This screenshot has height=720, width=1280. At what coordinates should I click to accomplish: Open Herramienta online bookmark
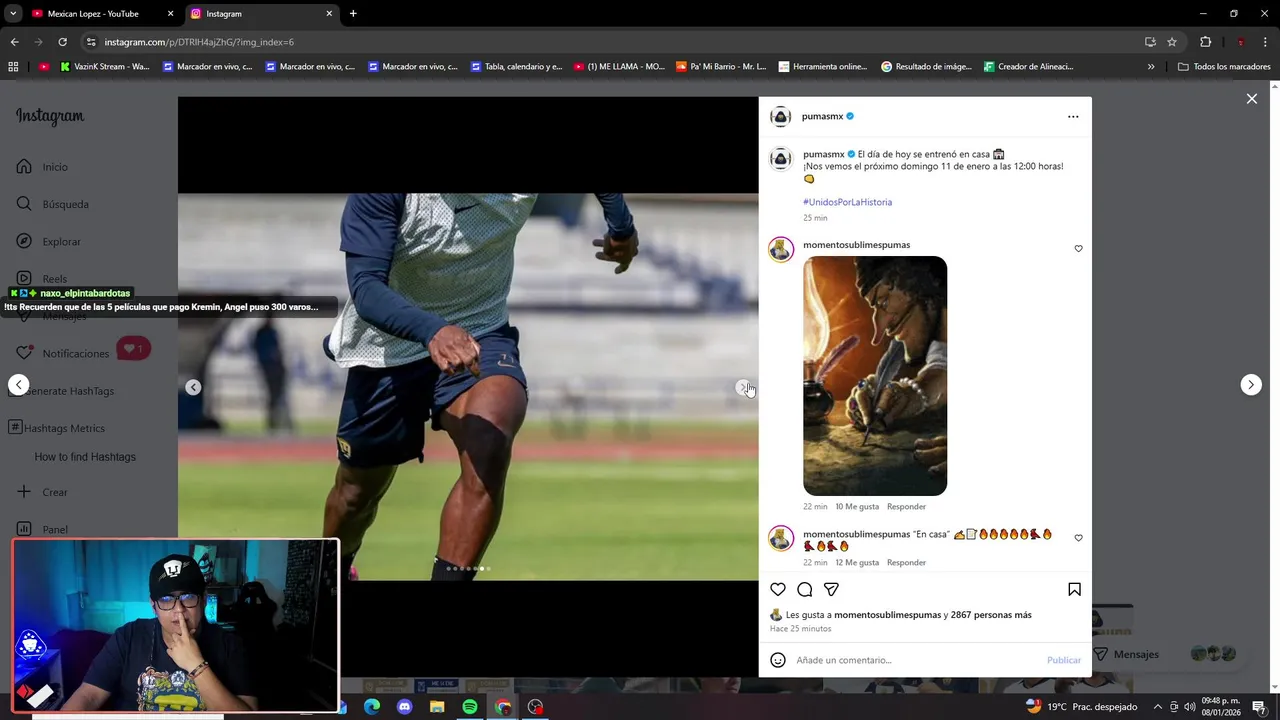(x=823, y=67)
